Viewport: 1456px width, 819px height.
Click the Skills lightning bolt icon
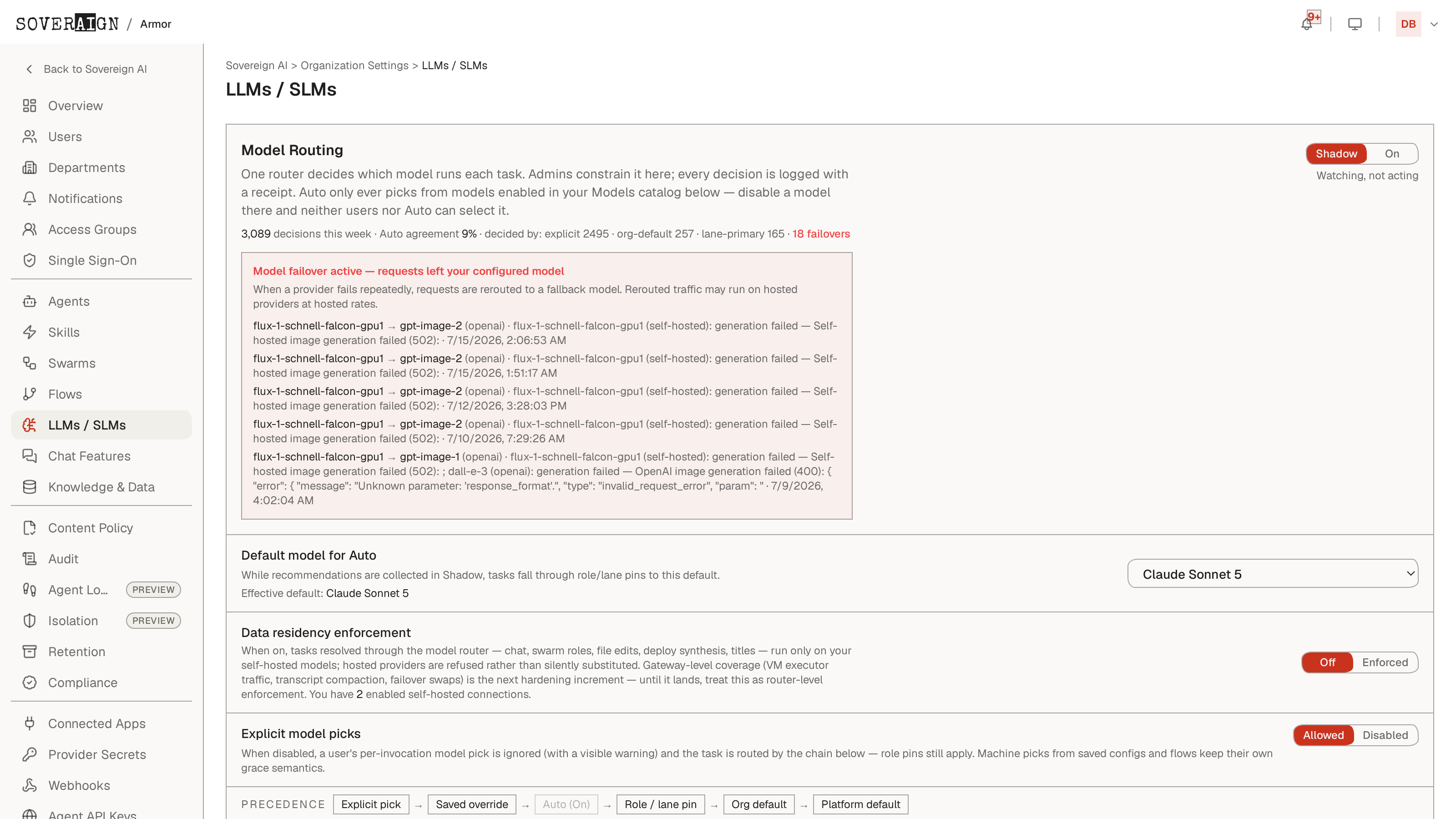(30, 332)
